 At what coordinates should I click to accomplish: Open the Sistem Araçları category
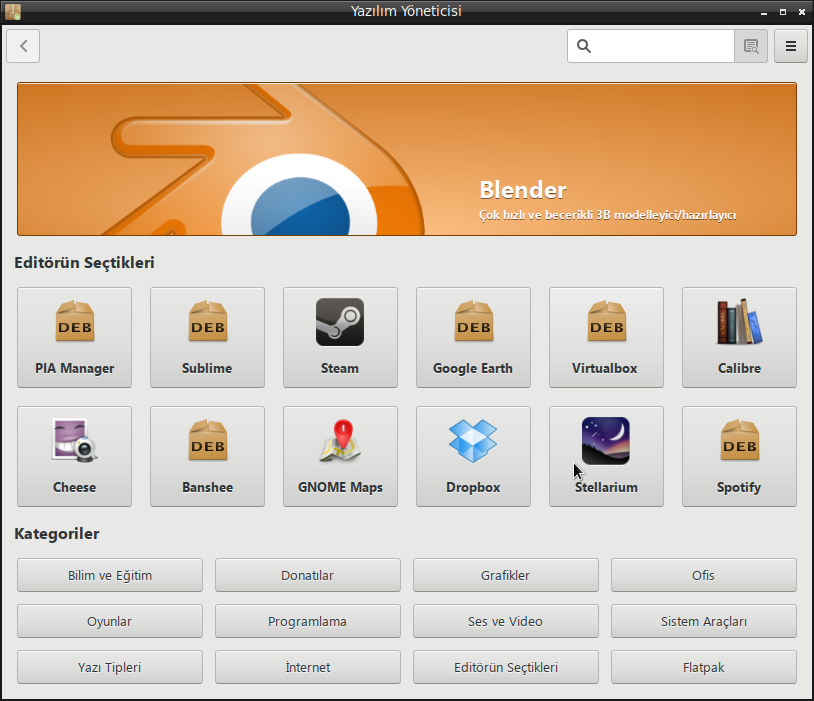point(703,621)
